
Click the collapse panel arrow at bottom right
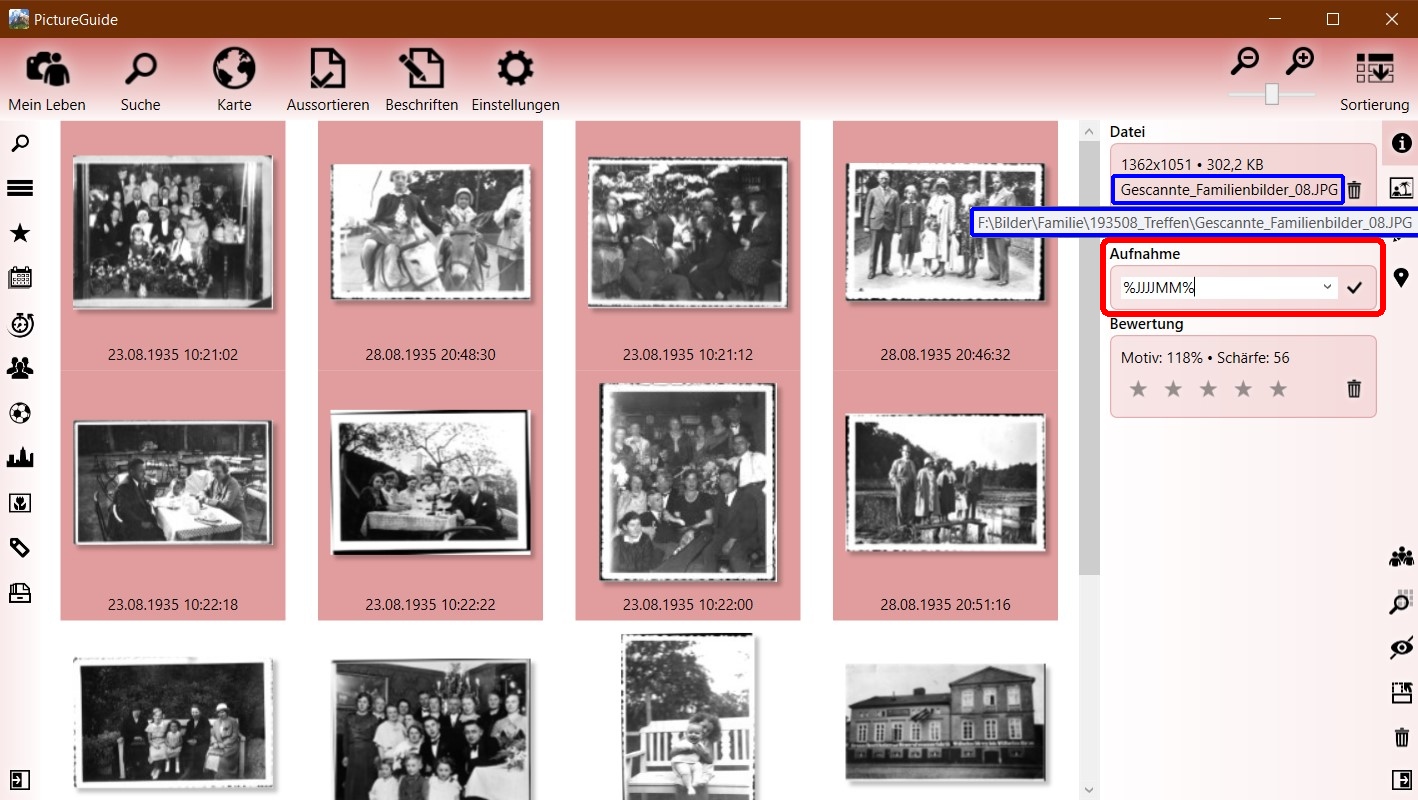(1402, 780)
